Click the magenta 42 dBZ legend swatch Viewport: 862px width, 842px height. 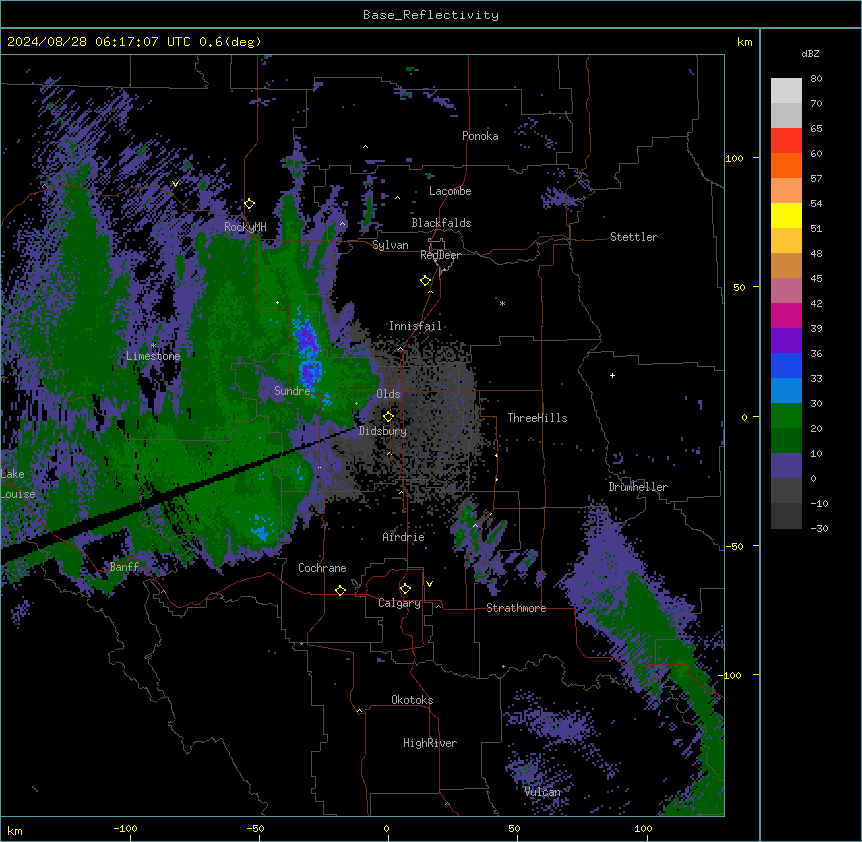786,315
